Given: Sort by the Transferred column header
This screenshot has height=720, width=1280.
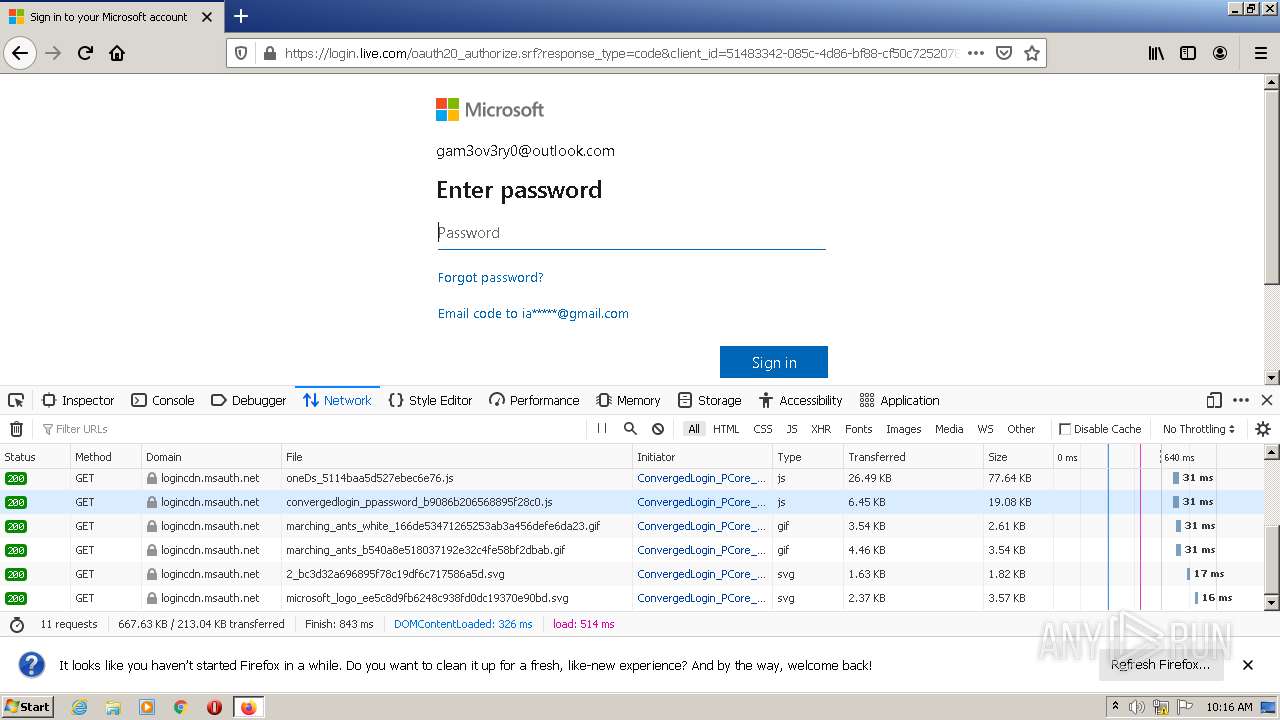Looking at the screenshot, I should coord(913,457).
